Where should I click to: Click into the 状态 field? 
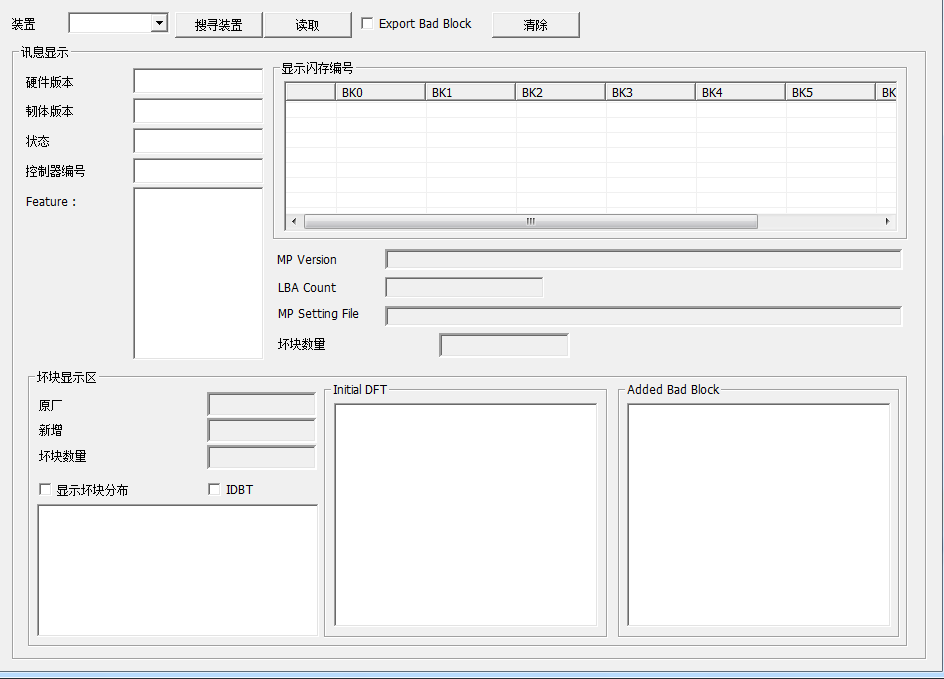click(x=198, y=141)
